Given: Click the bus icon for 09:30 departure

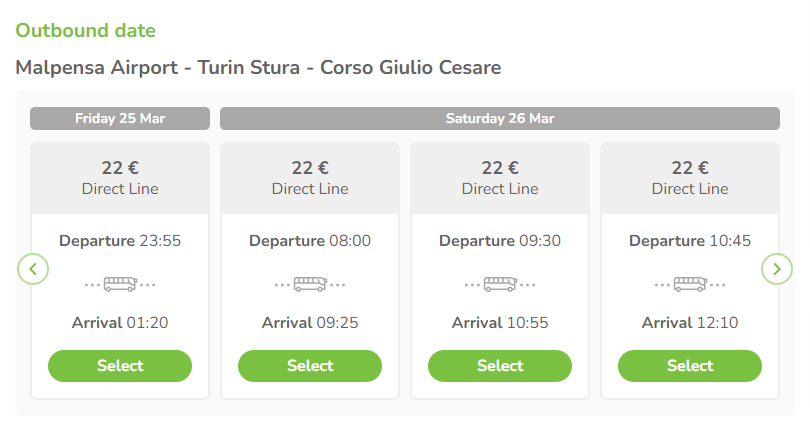Looking at the screenshot, I should pos(500,285).
